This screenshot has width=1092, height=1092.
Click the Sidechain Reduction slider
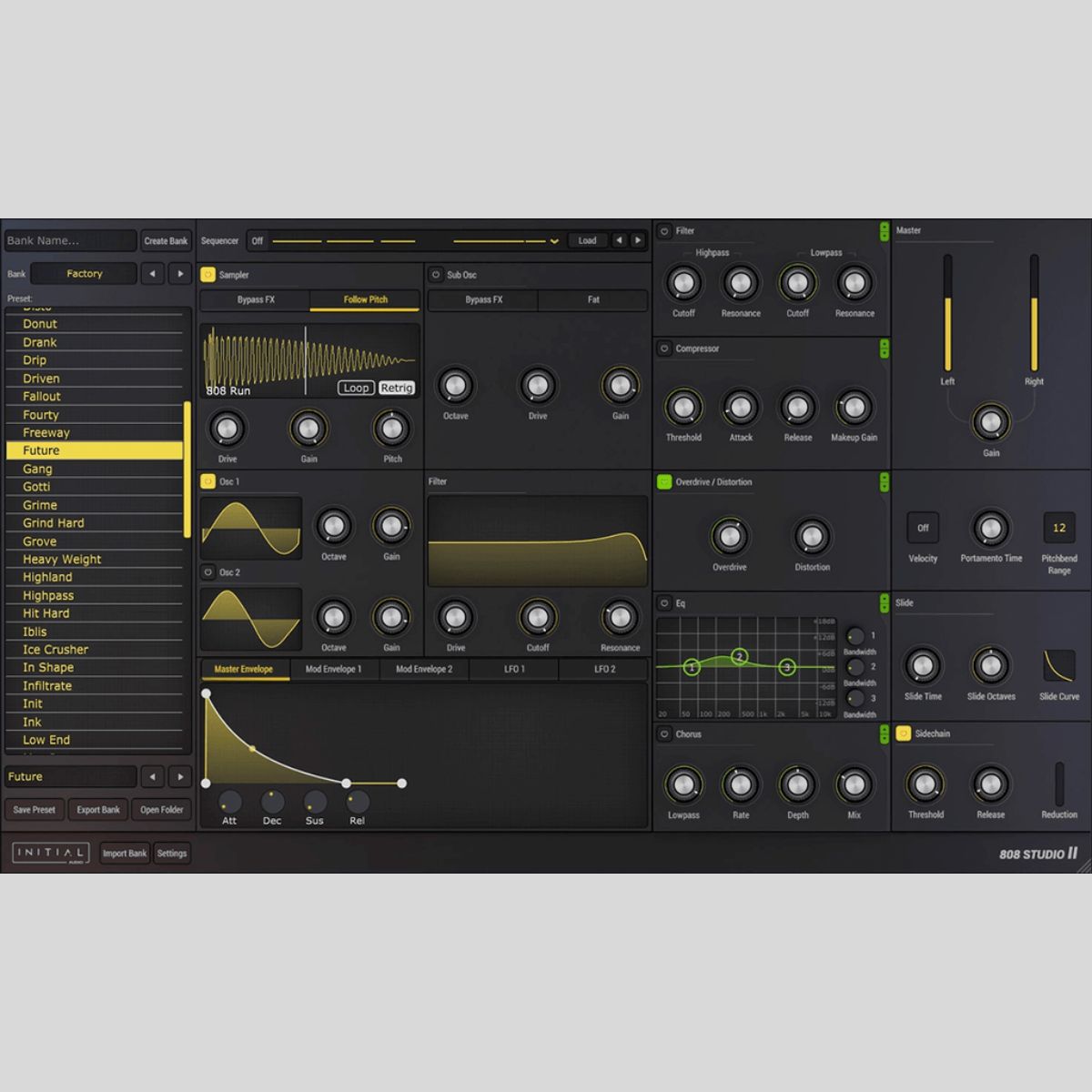click(x=1059, y=784)
